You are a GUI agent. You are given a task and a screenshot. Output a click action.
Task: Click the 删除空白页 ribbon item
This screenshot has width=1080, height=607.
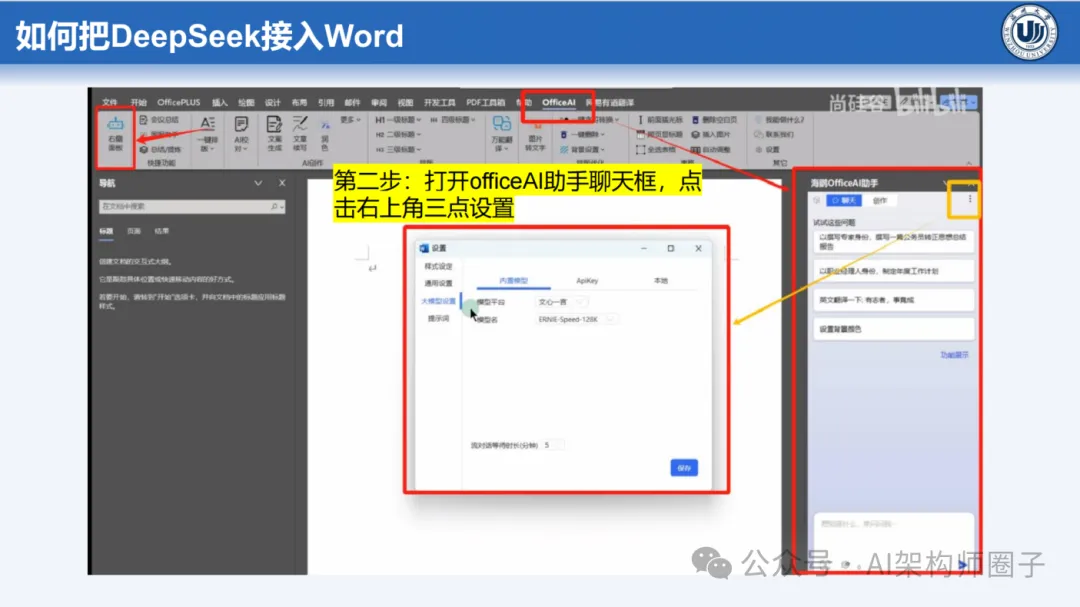click(714, 120)
